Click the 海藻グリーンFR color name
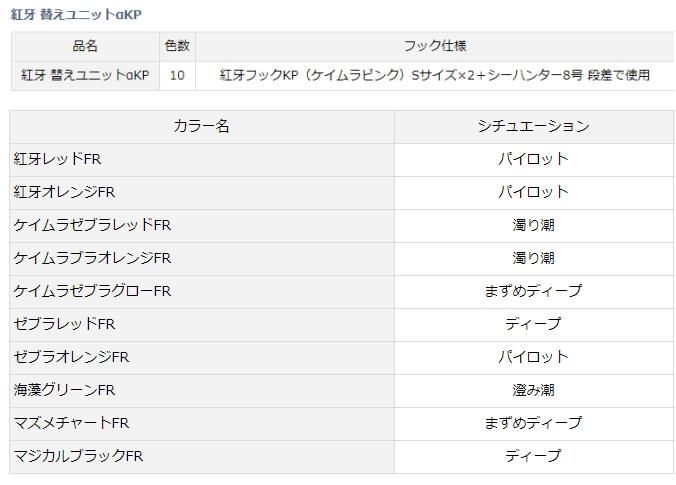This screenshot has height=485, width=676. 65,390
